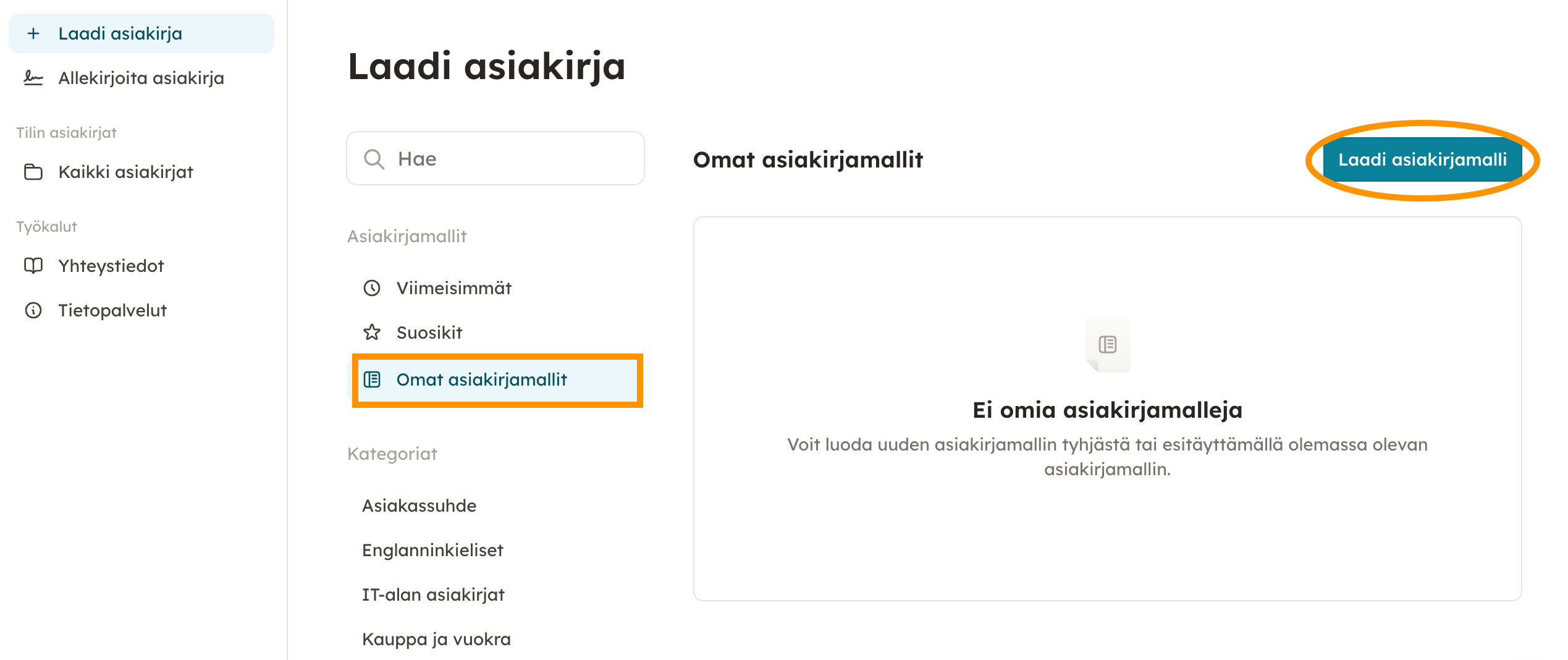Go to Allekirjoita asiakirja

[x=141, y=78]
